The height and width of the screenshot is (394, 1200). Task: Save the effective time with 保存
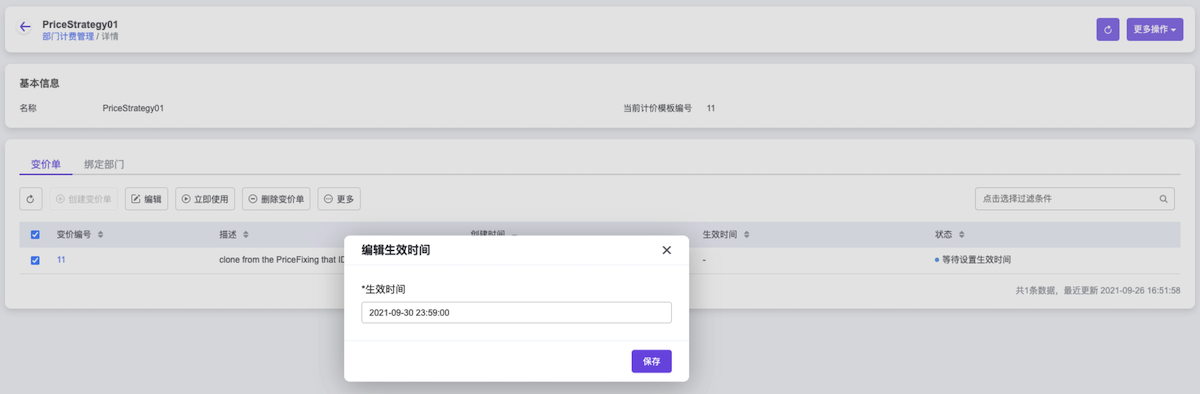651,361
